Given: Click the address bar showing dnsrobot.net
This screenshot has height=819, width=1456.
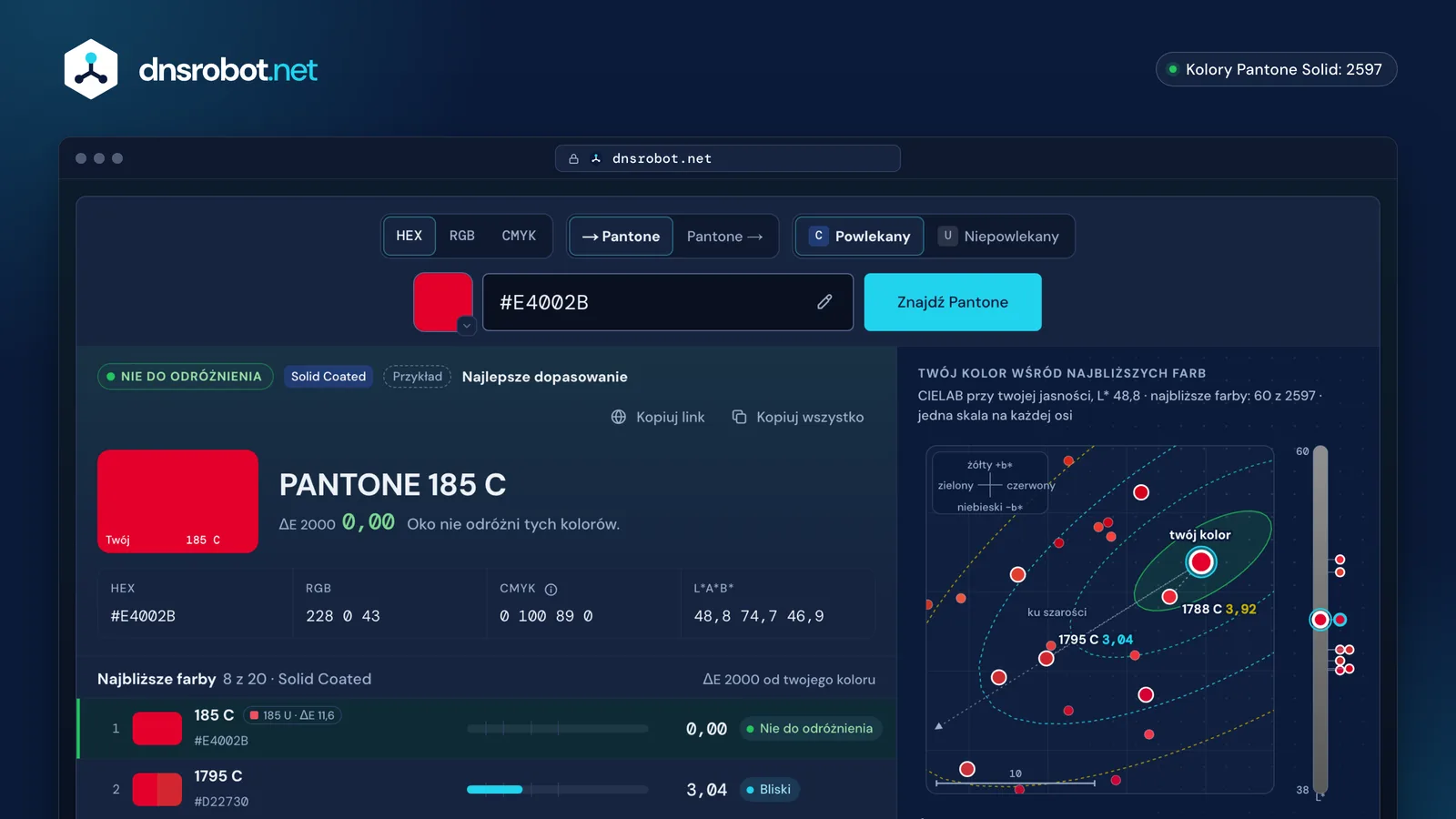Looking at the screenshot, I should (x=728, y=158).
